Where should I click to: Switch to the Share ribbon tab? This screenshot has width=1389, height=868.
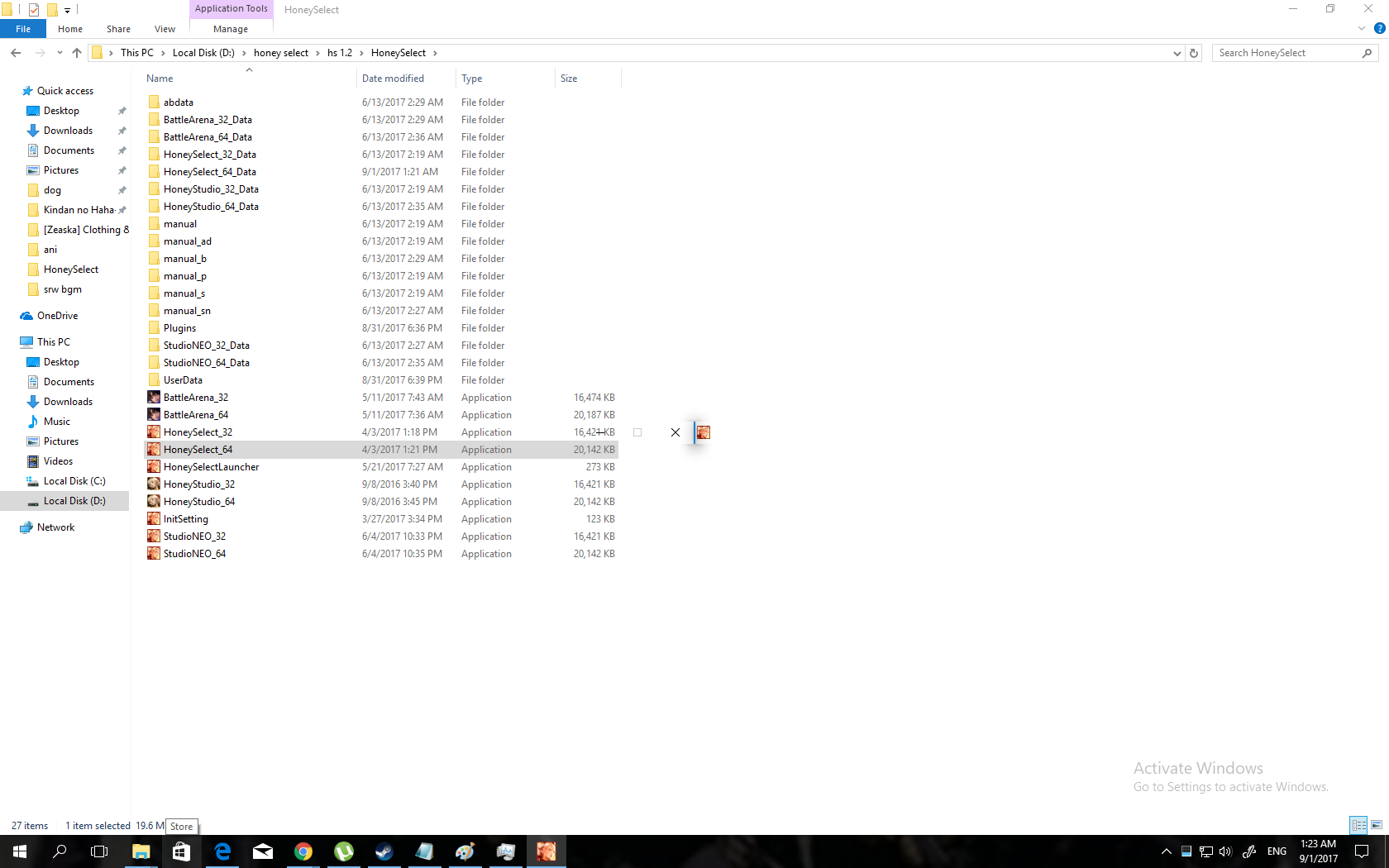[118, 29]
